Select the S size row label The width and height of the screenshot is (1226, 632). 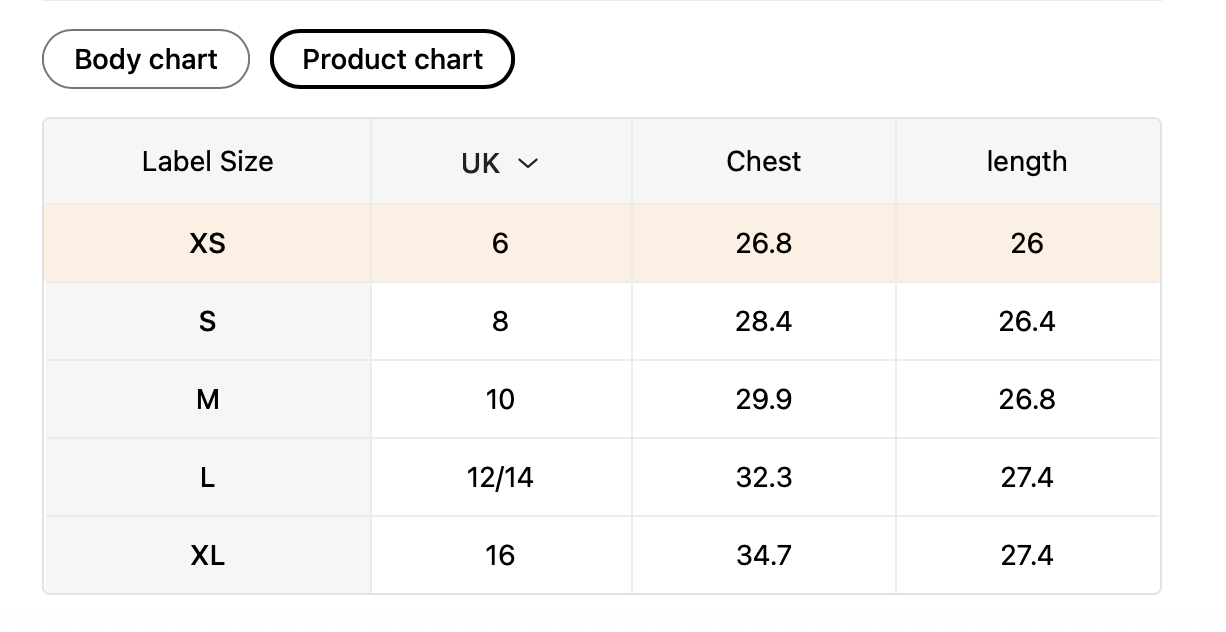[x=207, y=321]
